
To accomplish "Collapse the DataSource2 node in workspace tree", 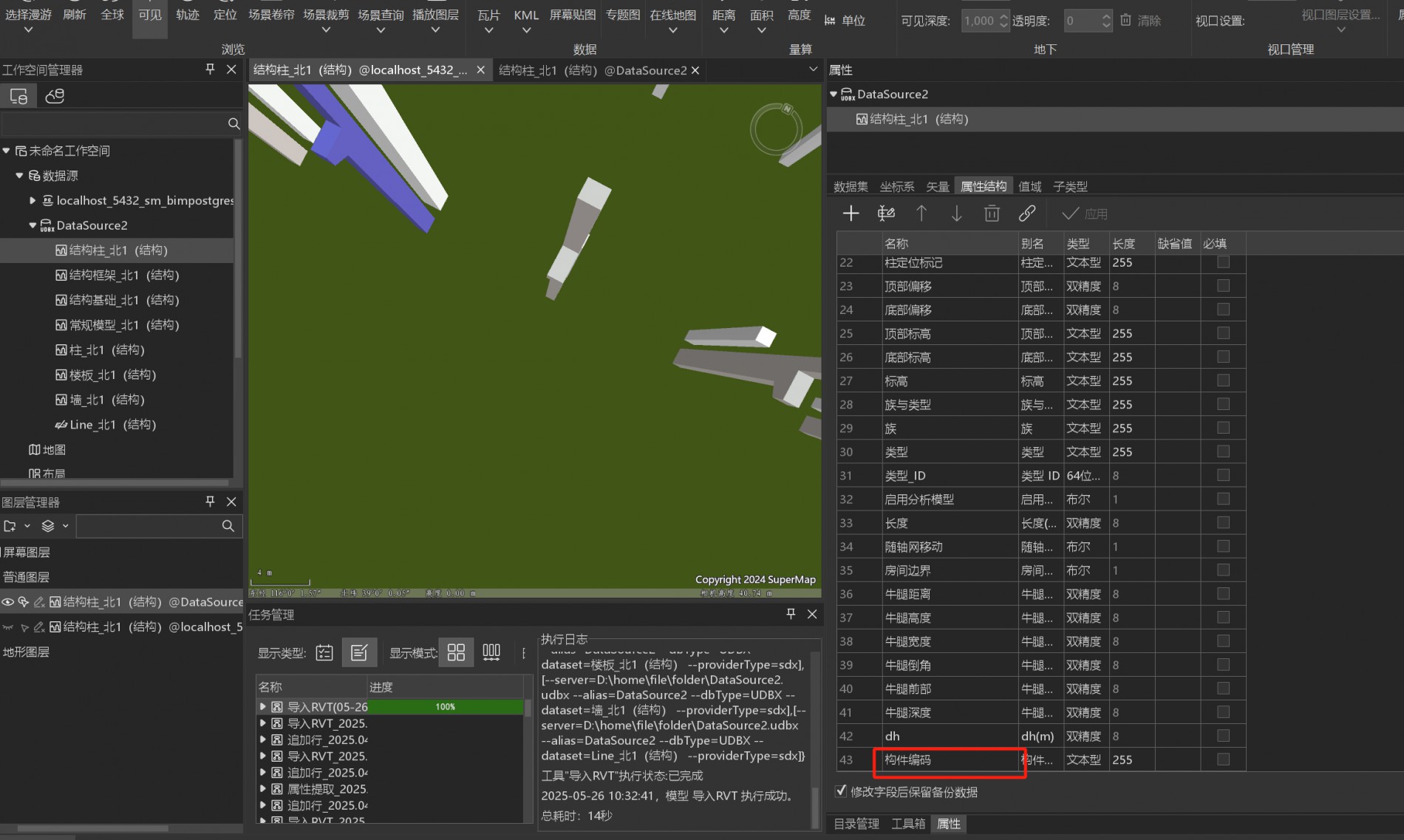I will (33, 225).
